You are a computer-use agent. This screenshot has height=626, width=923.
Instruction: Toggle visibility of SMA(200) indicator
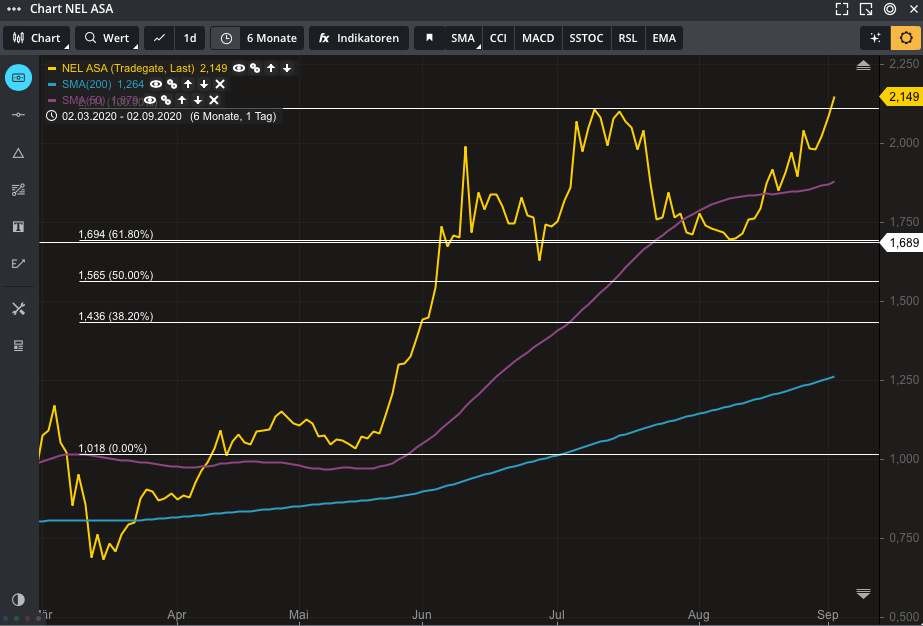pos(156,84)
